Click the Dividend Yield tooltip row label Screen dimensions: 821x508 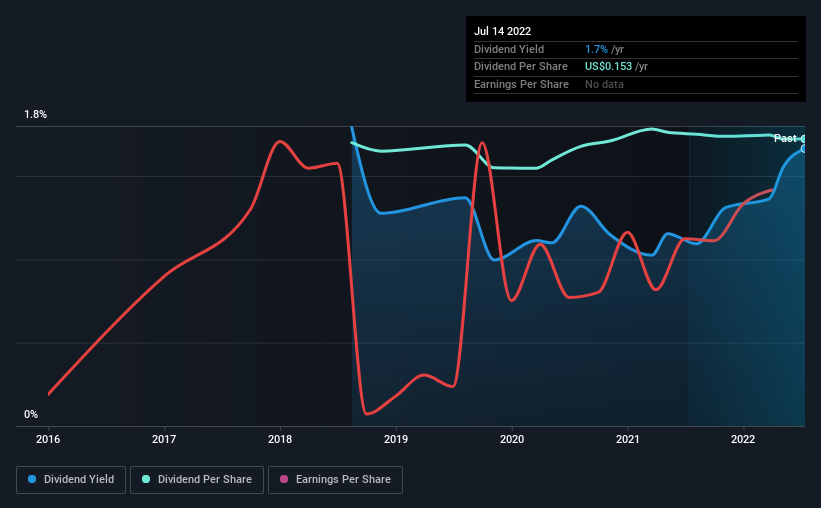pyautogui.click(x=509, y=49)
